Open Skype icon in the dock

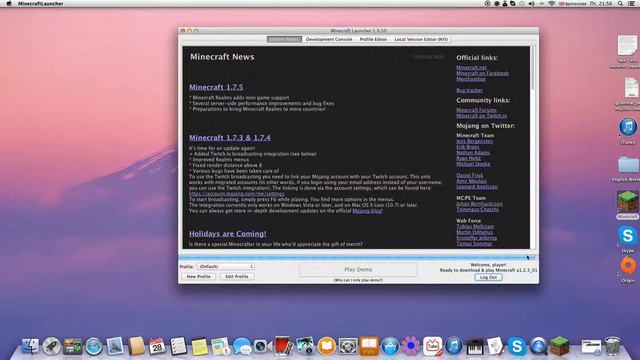click(517, 346)
